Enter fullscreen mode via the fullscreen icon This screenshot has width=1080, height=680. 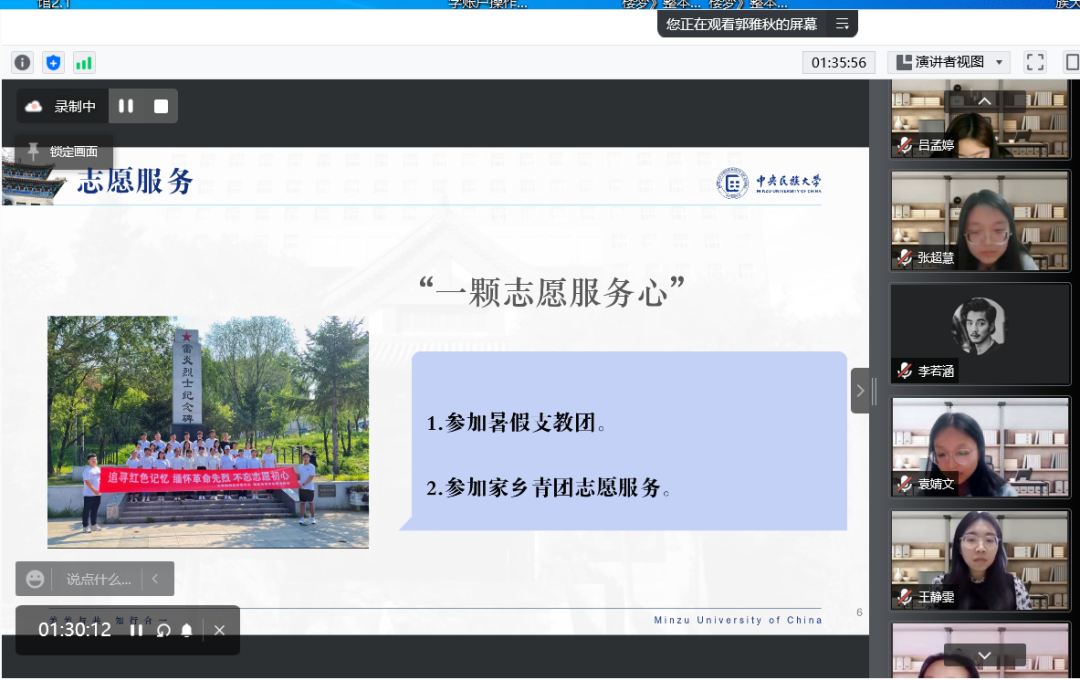click(1035, 62)
